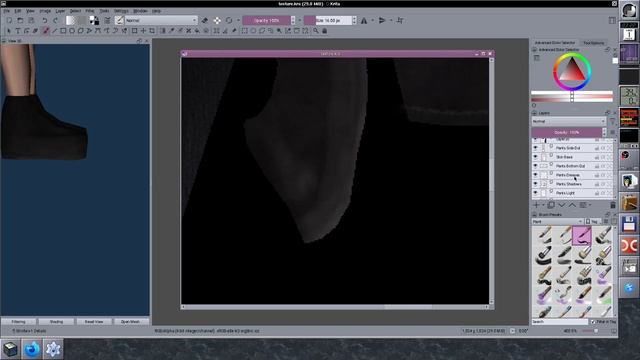Hide the Pants Light layer
The width and height of the screenshot is (640, 360).
535,193
